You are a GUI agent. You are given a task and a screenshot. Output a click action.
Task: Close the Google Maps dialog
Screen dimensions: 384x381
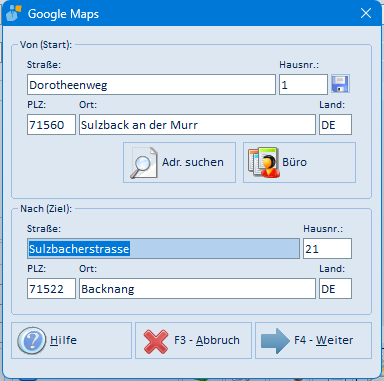[366, 14]
